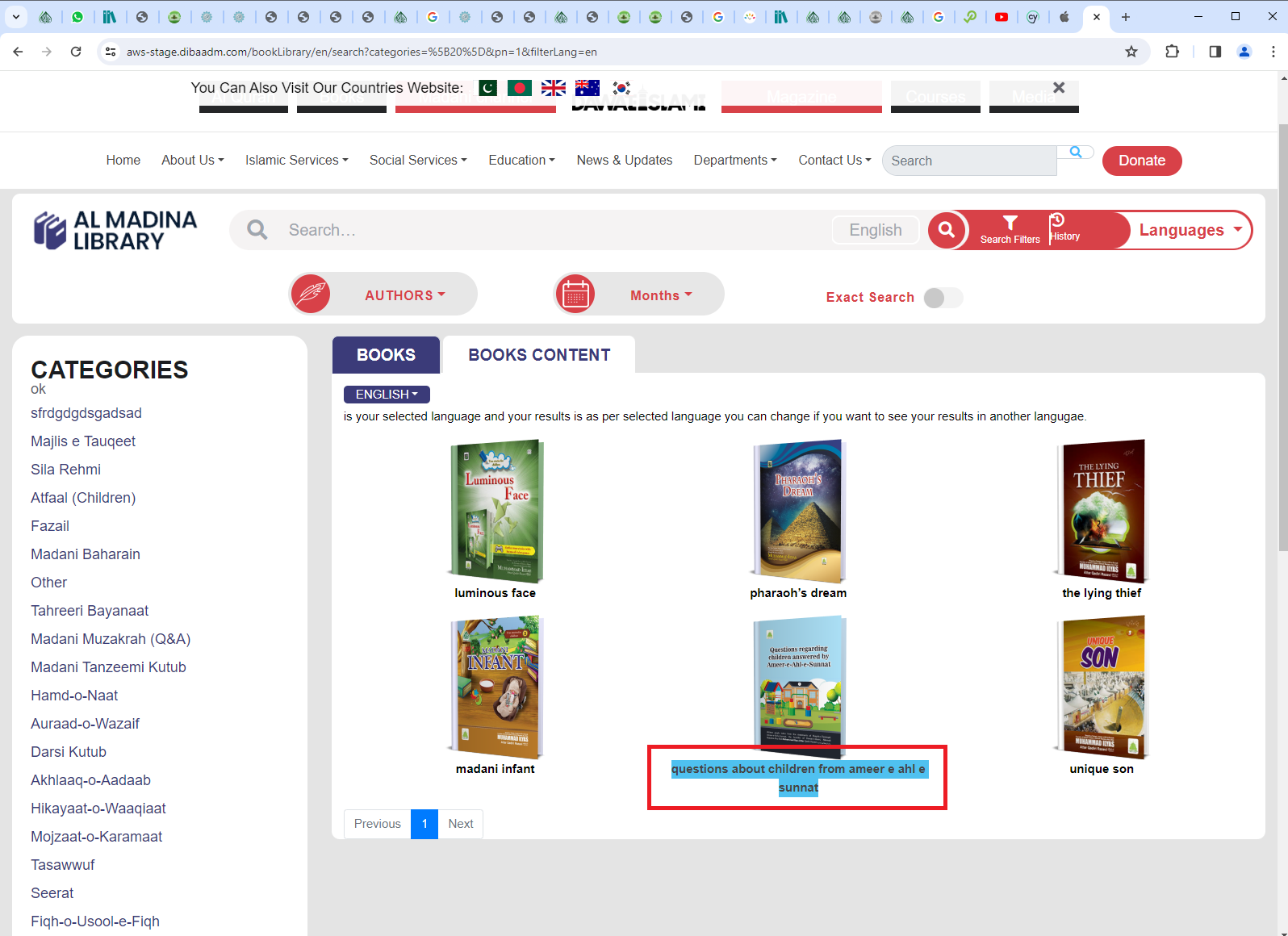Click the Pakistan flag icon
Screen dimensions: 1288x936
click(487, 88)
